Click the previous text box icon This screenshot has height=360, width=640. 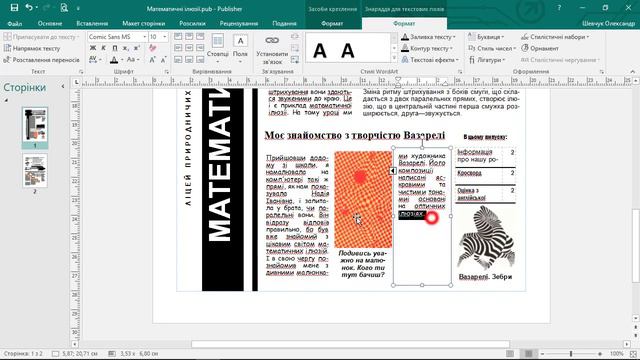coord(295,48)
